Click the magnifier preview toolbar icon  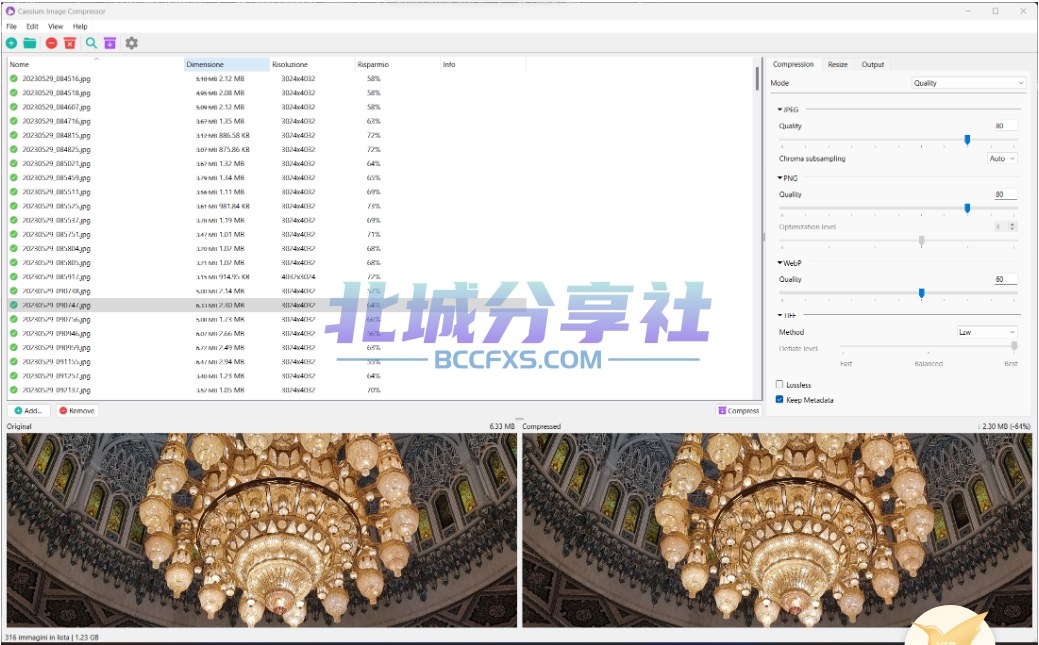(x=91, y=43)
